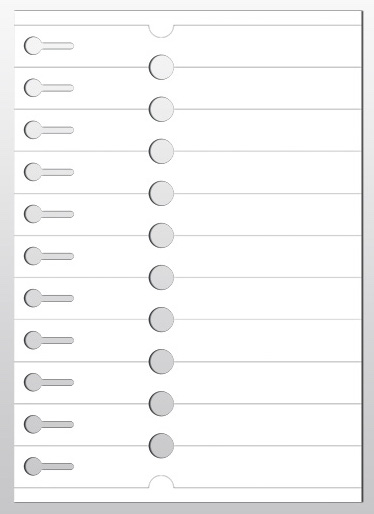Viewport: 374px width, 514px height.
Task: Click the narrow blank strip at the sheet bottom
Action: [x=188, y=495]
